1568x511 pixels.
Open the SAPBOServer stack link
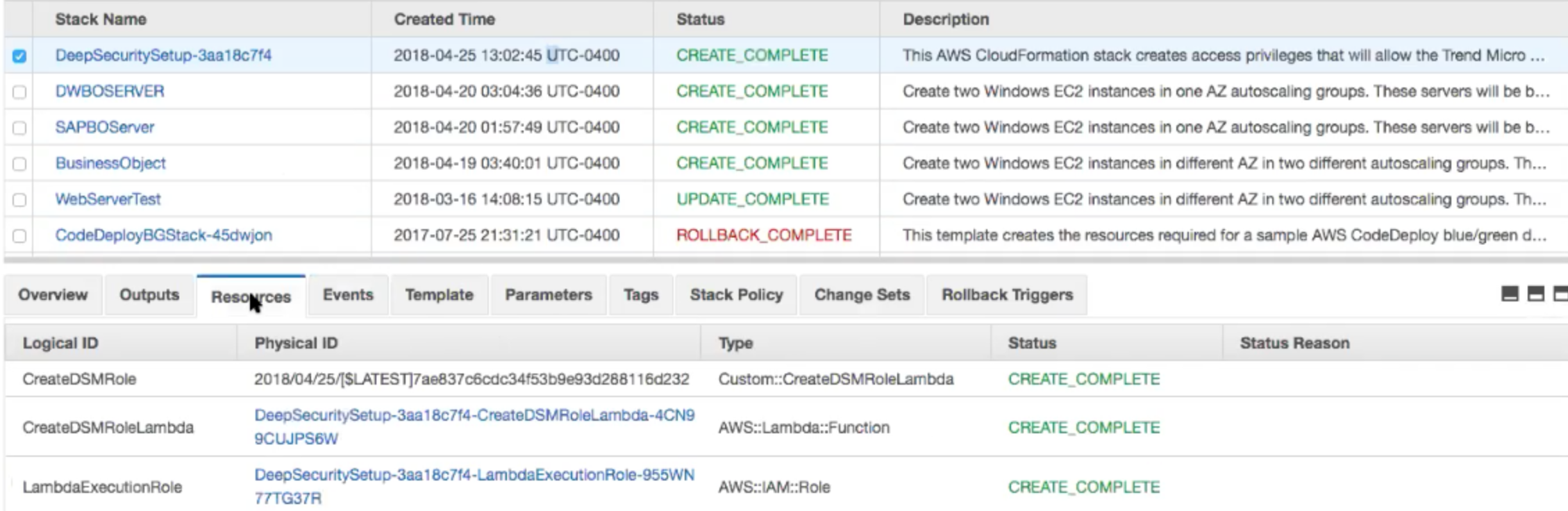tap(105, 127)
